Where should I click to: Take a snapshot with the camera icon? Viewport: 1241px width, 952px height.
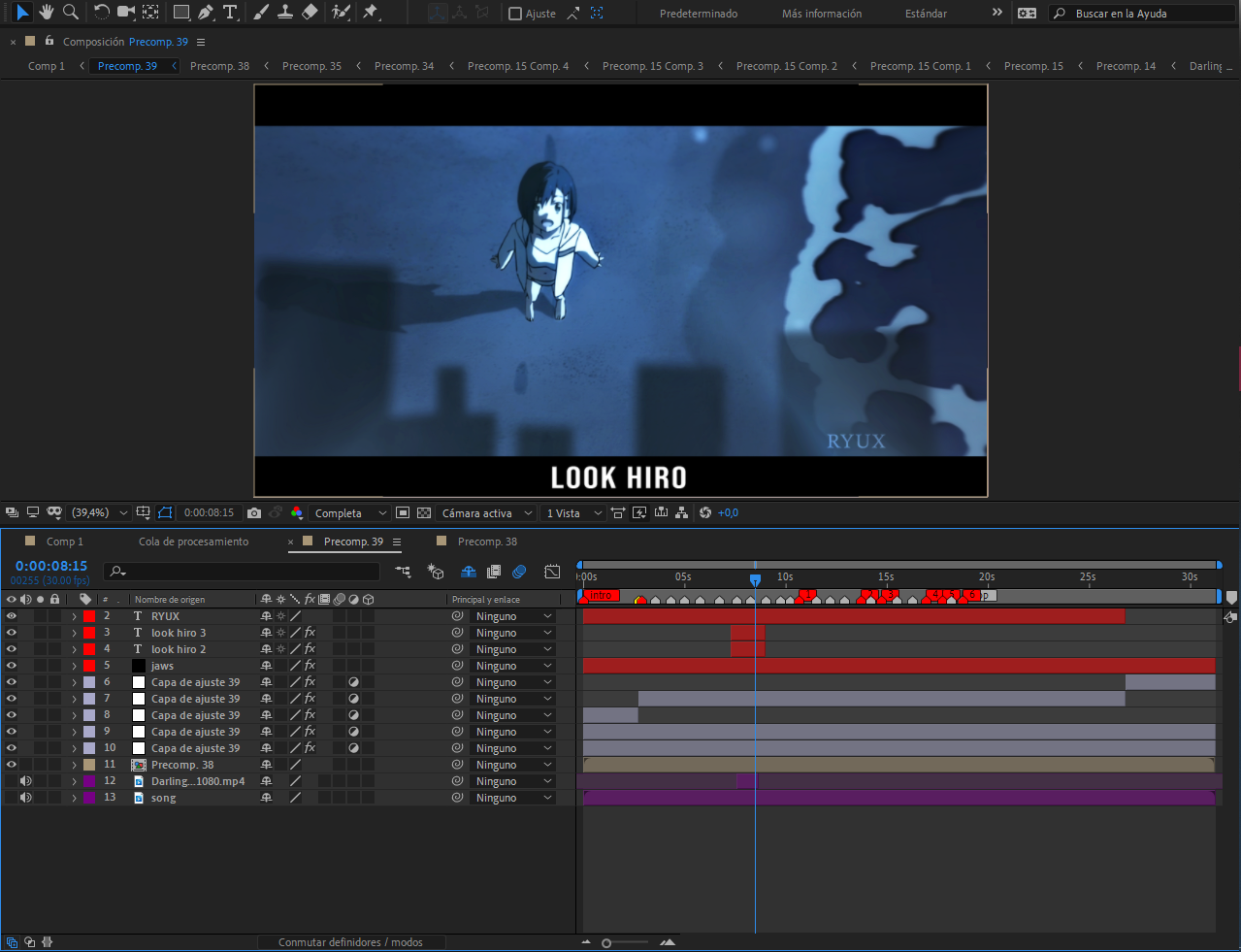254,513
